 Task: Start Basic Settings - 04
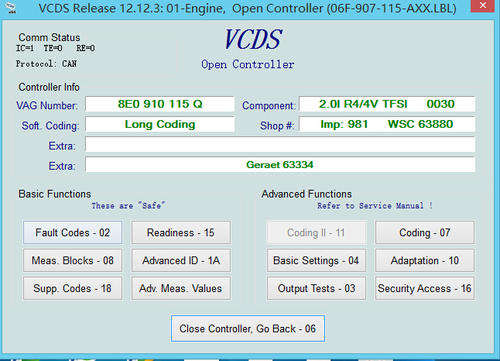point(316,260)
